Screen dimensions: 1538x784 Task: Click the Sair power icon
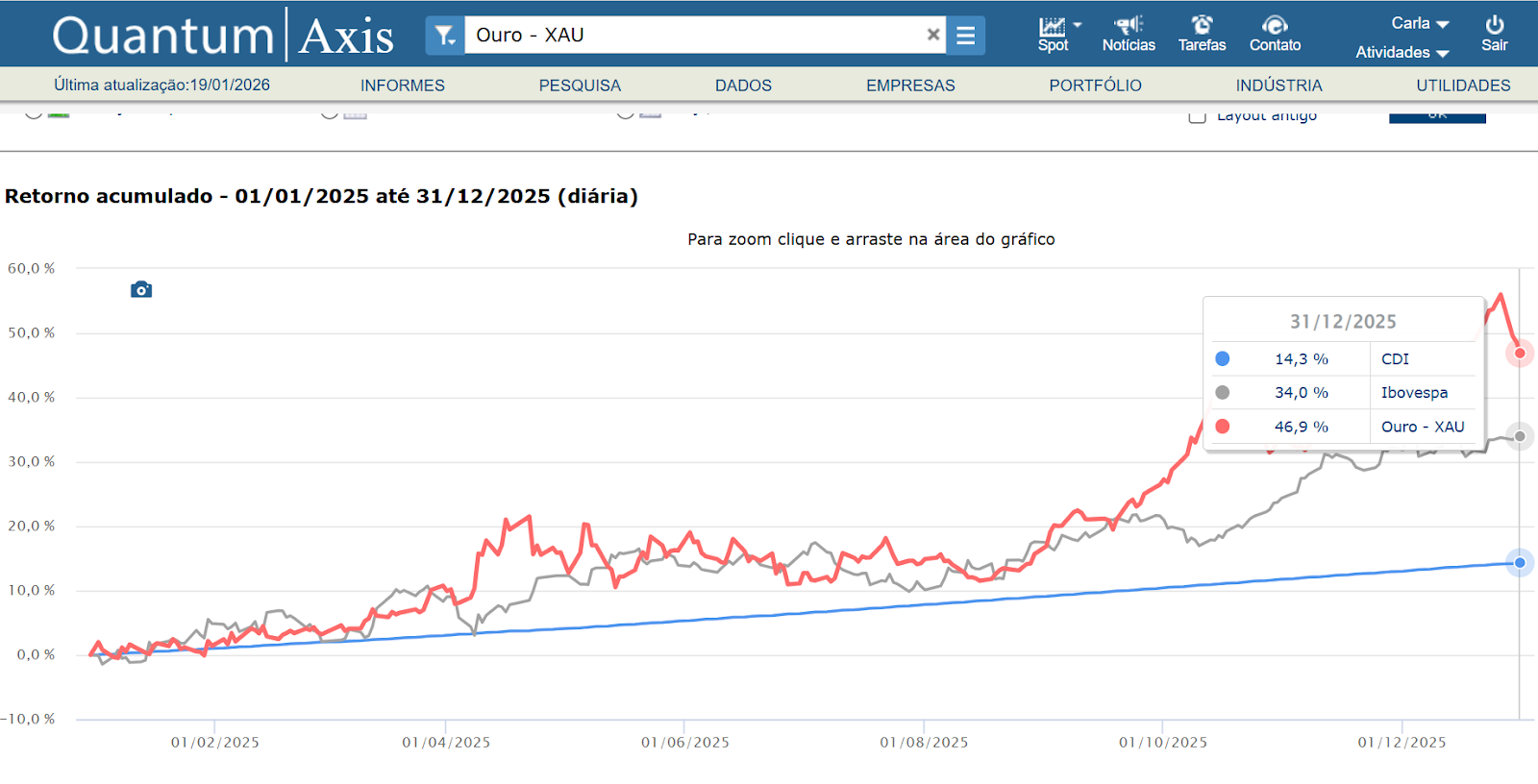(x=1494, y=26)
